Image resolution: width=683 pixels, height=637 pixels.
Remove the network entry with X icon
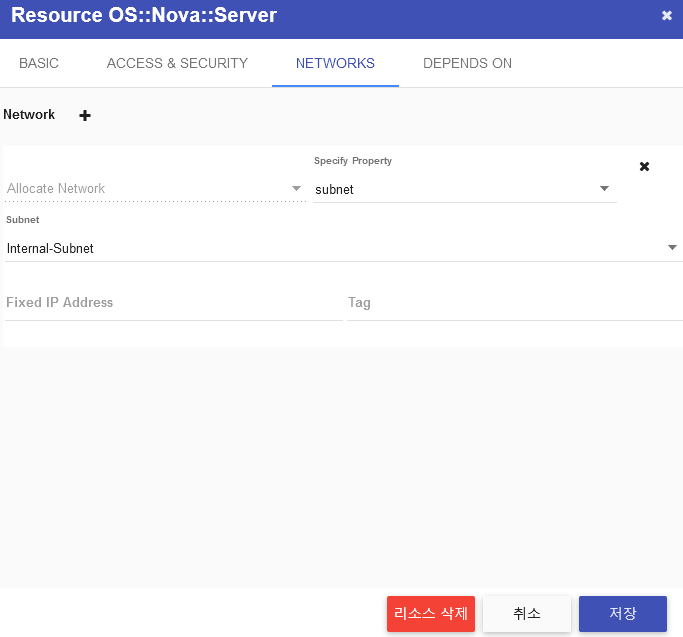coord(644,166)
